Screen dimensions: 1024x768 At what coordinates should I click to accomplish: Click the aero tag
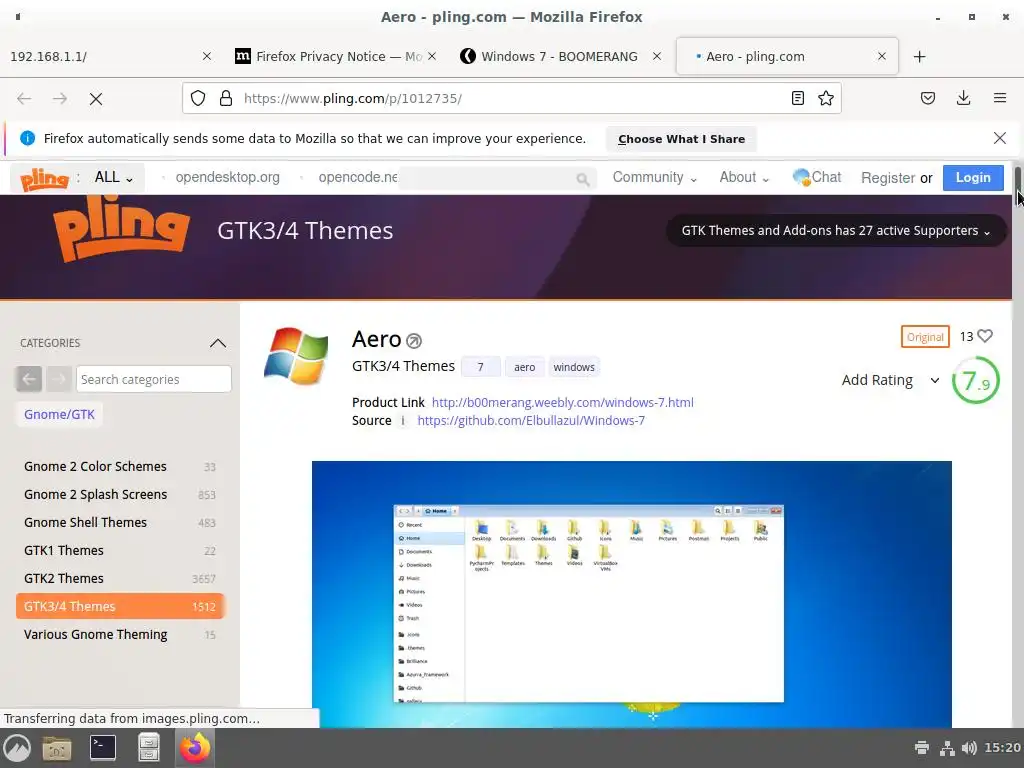tap(524, 367)
